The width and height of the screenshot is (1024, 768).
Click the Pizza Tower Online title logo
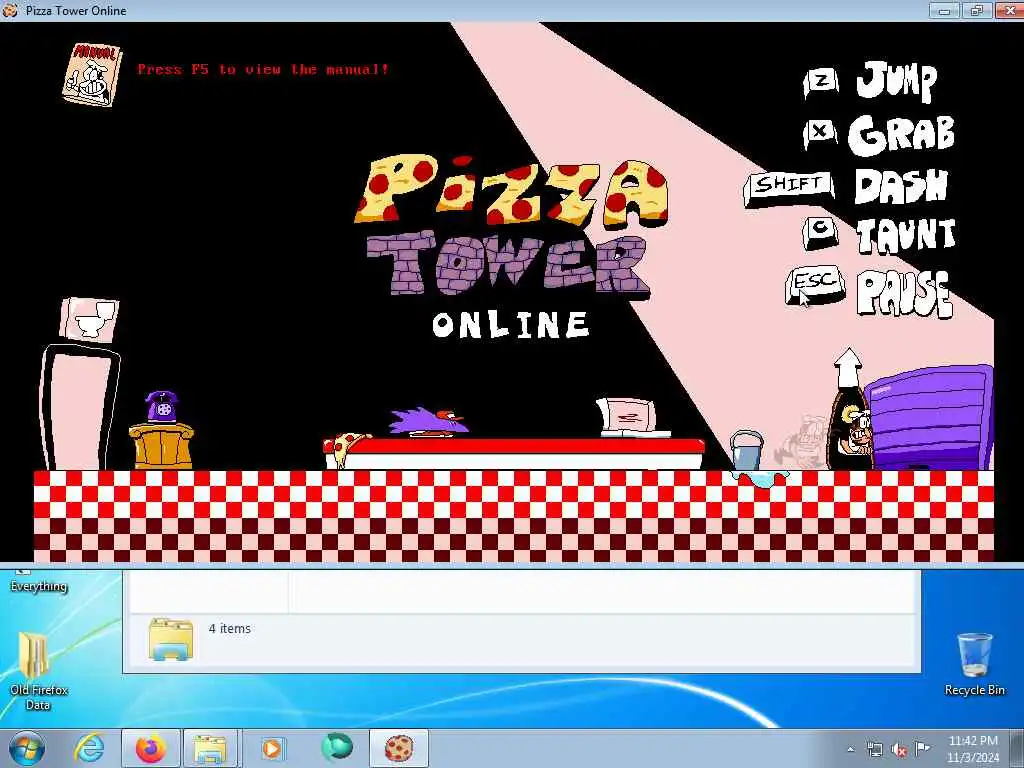[x=513, y=246]
